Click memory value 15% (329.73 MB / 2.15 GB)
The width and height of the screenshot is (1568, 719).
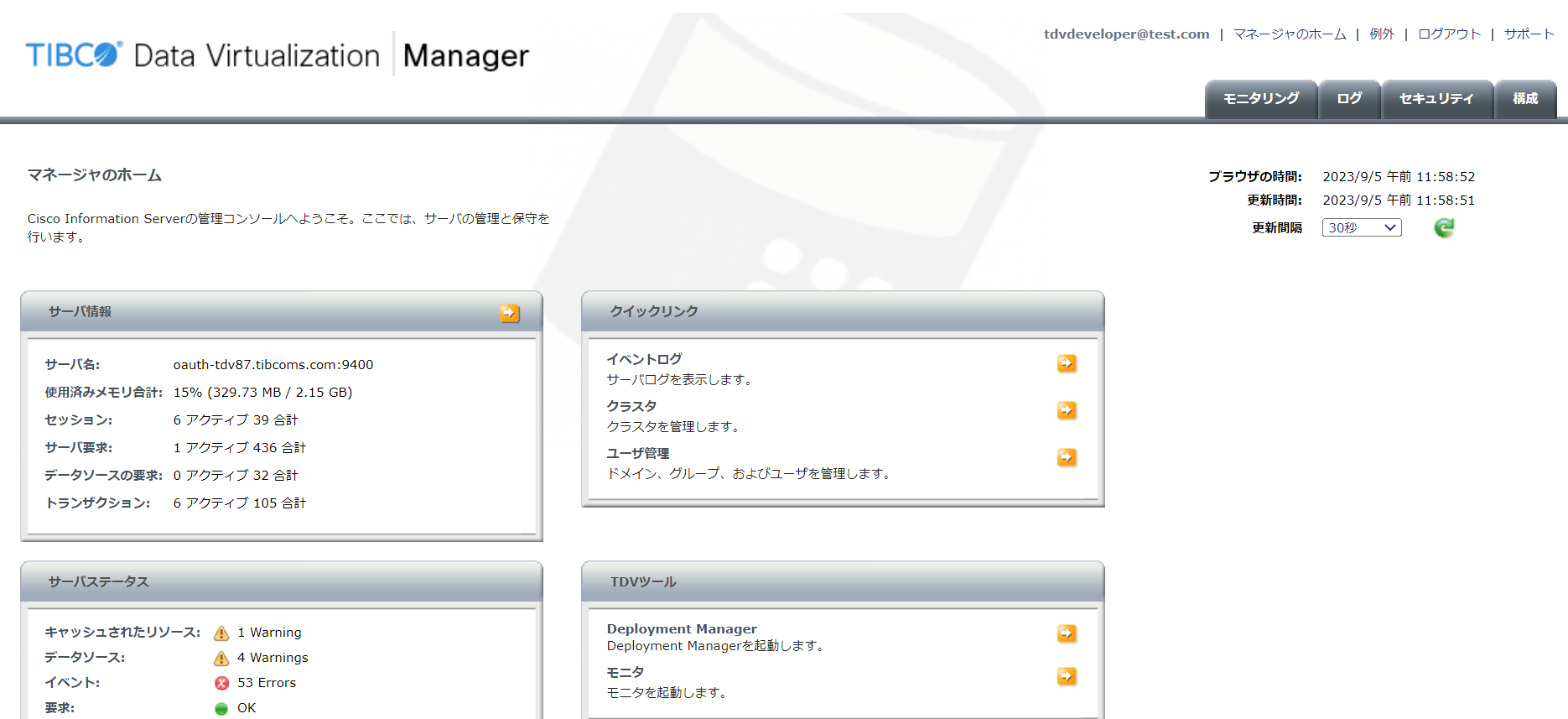coord(262,393)
